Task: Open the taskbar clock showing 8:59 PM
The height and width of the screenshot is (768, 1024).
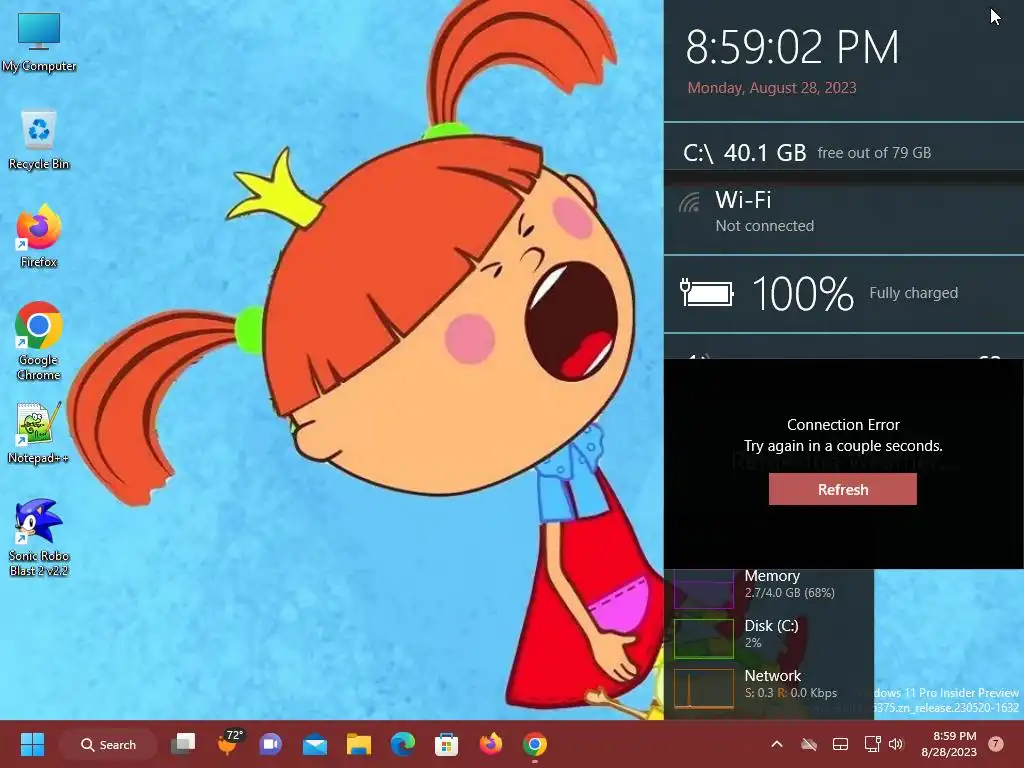Action: tap(949, 744)
